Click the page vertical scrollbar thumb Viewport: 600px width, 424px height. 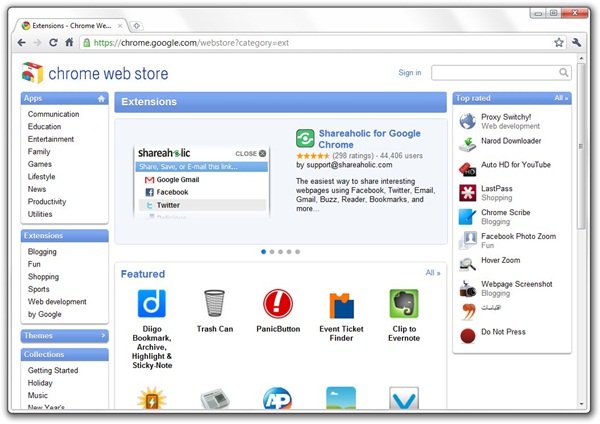click(x=581, y=146)
